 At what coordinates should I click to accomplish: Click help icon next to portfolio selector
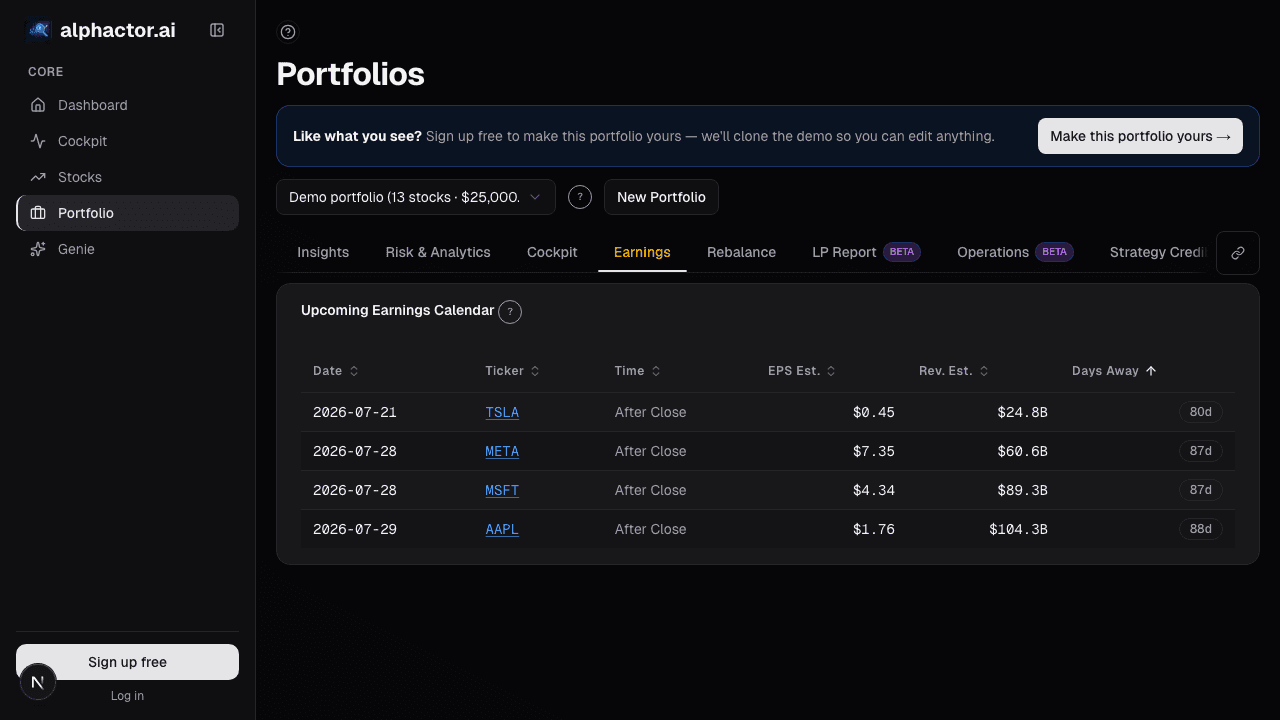point(580,197)
